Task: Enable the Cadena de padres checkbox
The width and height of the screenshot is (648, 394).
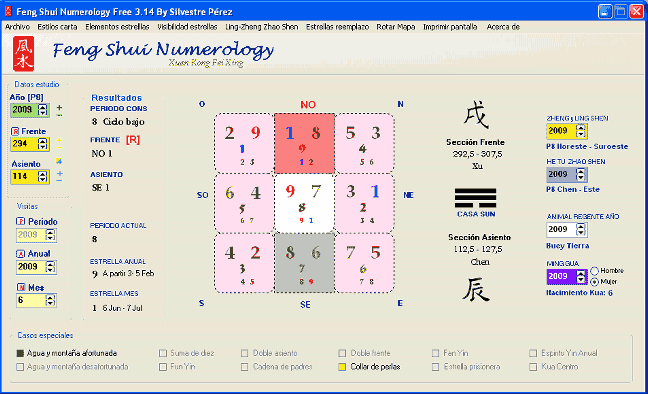Action: pos(245,367)
